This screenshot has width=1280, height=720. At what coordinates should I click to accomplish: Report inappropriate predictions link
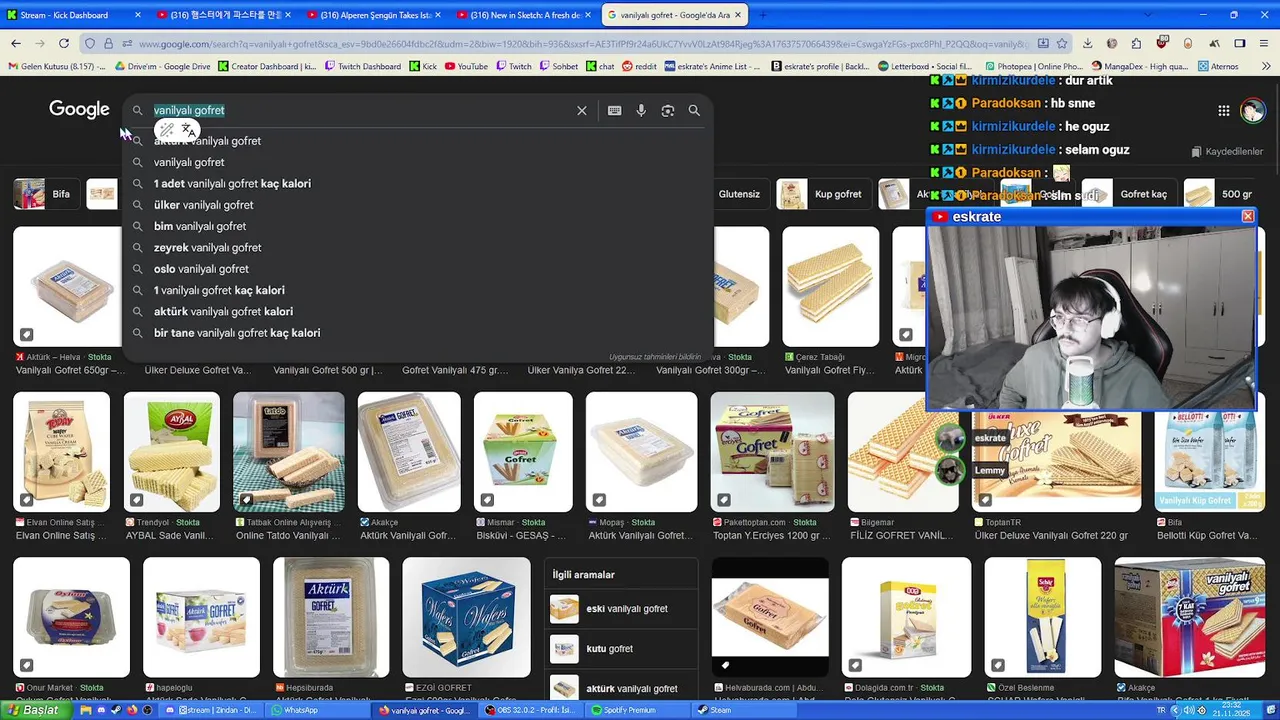(655, 357)
